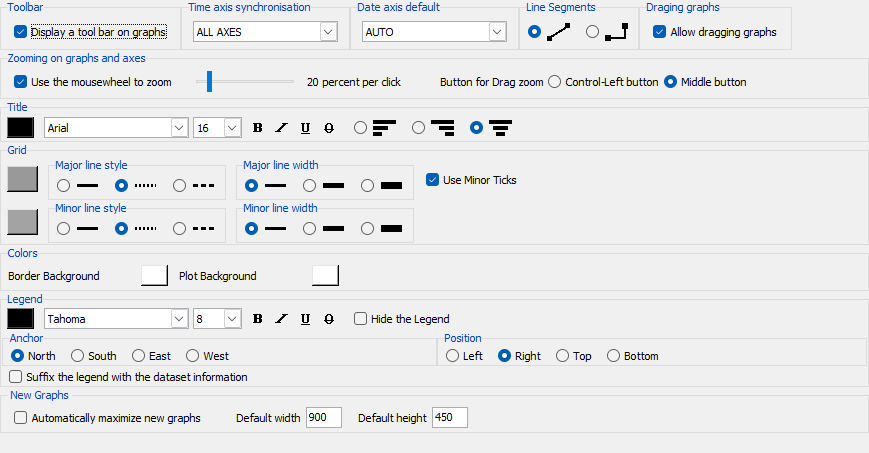Select medium Major line width
869x453 pixels.
click(x=309, y=186)
